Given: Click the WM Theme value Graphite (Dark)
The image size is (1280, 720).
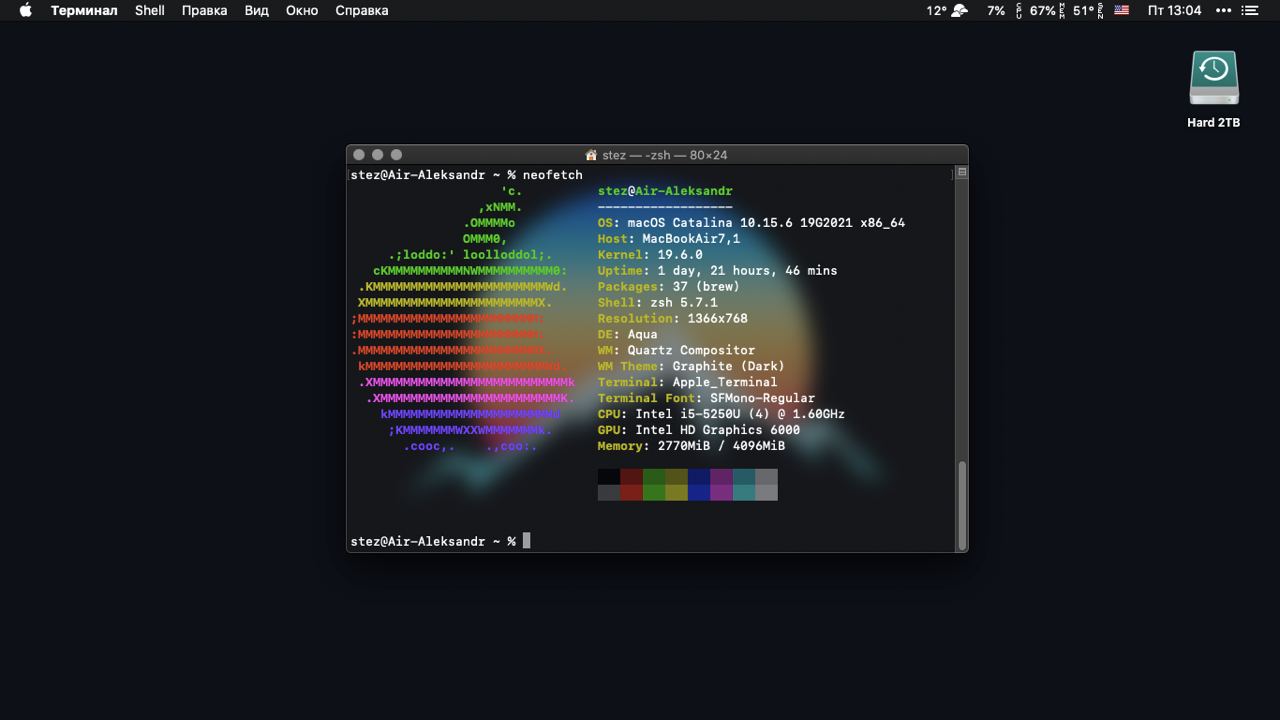Looking at the screenshot, I should [x=729, y=367].
